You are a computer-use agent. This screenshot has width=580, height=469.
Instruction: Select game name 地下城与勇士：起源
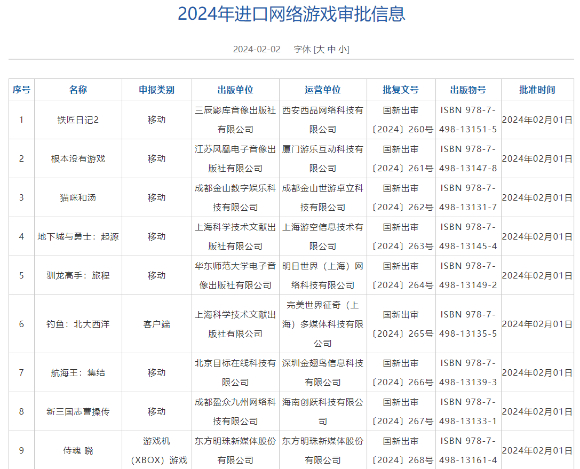pyautogui.click(x=78, y=236)
